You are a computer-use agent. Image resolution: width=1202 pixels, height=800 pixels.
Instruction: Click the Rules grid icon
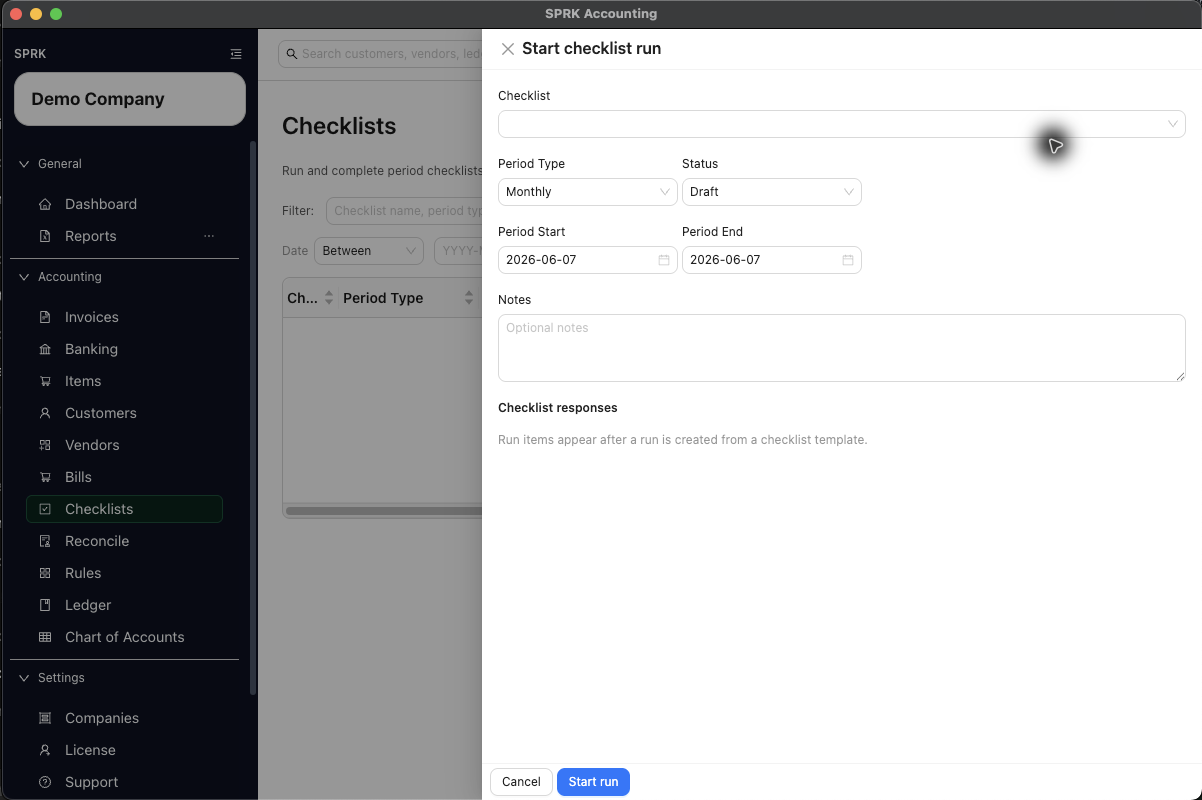[x=45, y=573]
